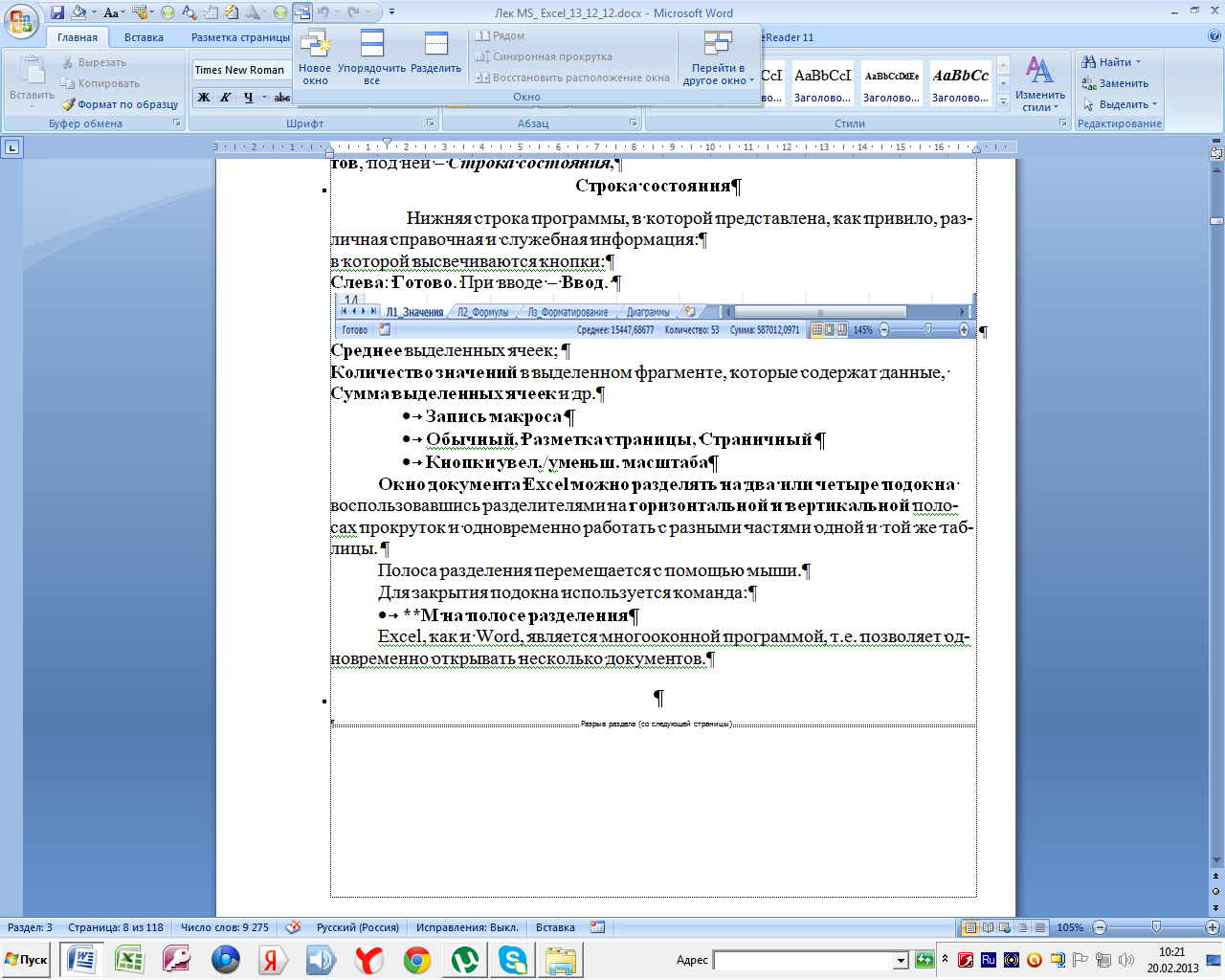Save the document via Quick Access toolbar
1225x980 pixels.
[57, 12]
